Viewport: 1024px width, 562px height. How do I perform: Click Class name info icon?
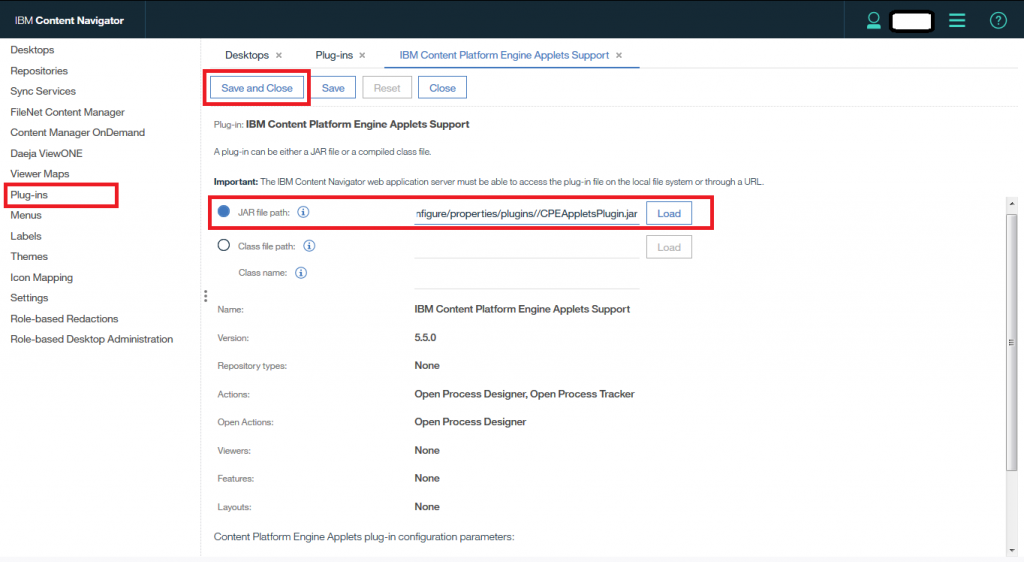(301, 273)
